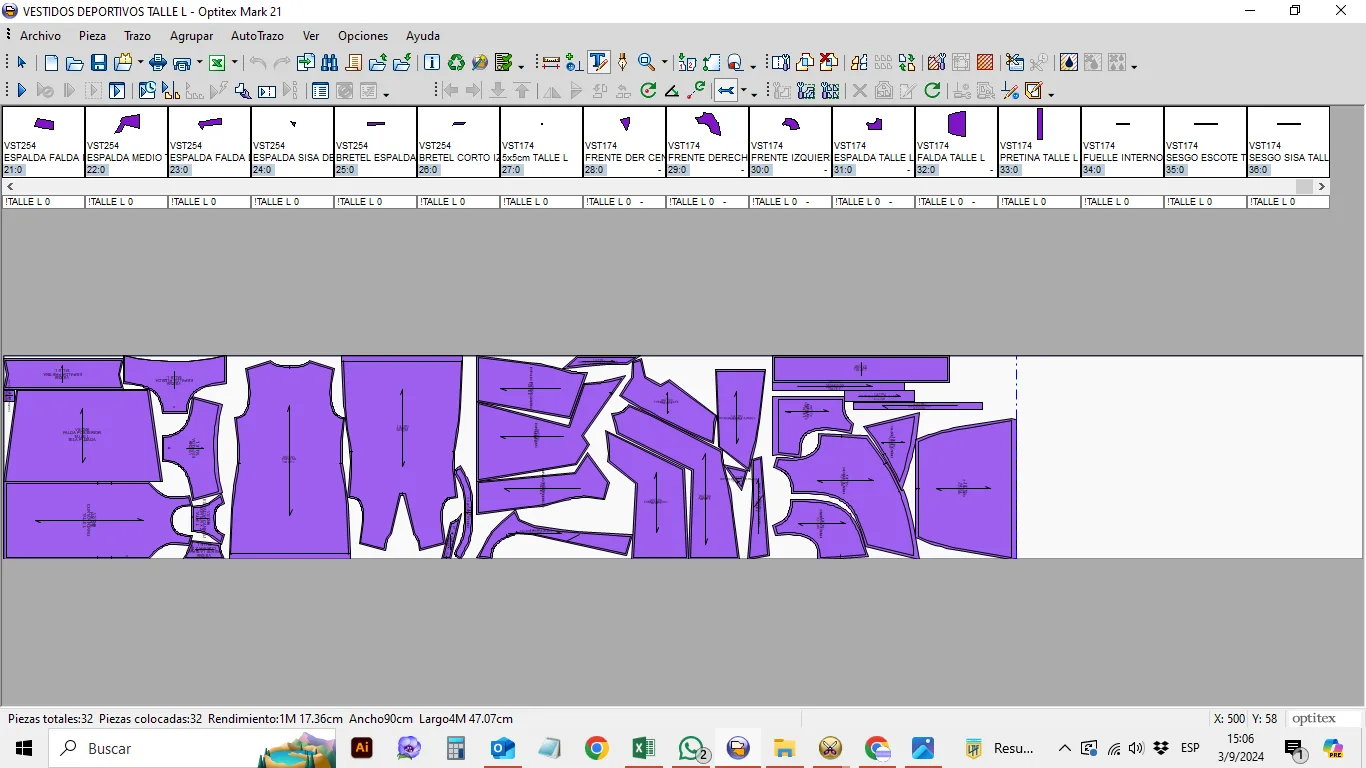The width and height of the screenshot is (1366, 768).
Task: Activate the magnifier zoom tool
Action: [x=647, y=63]
